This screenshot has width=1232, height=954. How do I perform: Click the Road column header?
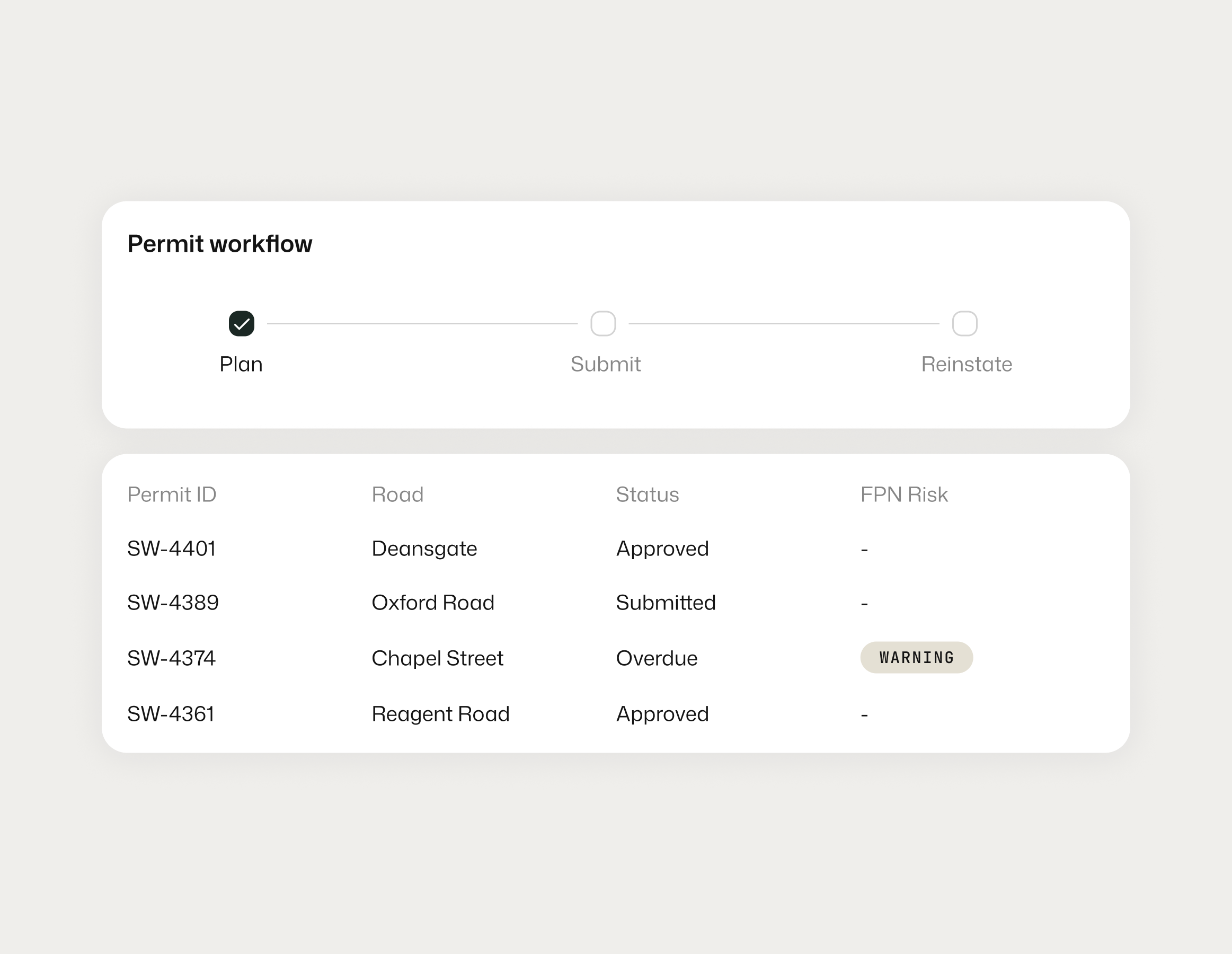[397, 495]
